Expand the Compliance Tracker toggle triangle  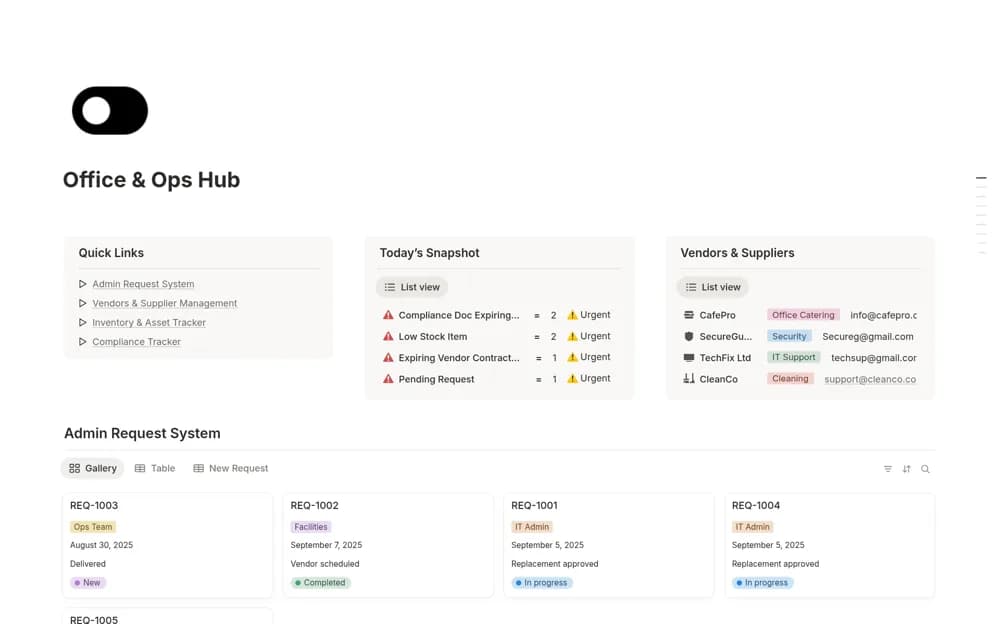[x=82, y=341]
